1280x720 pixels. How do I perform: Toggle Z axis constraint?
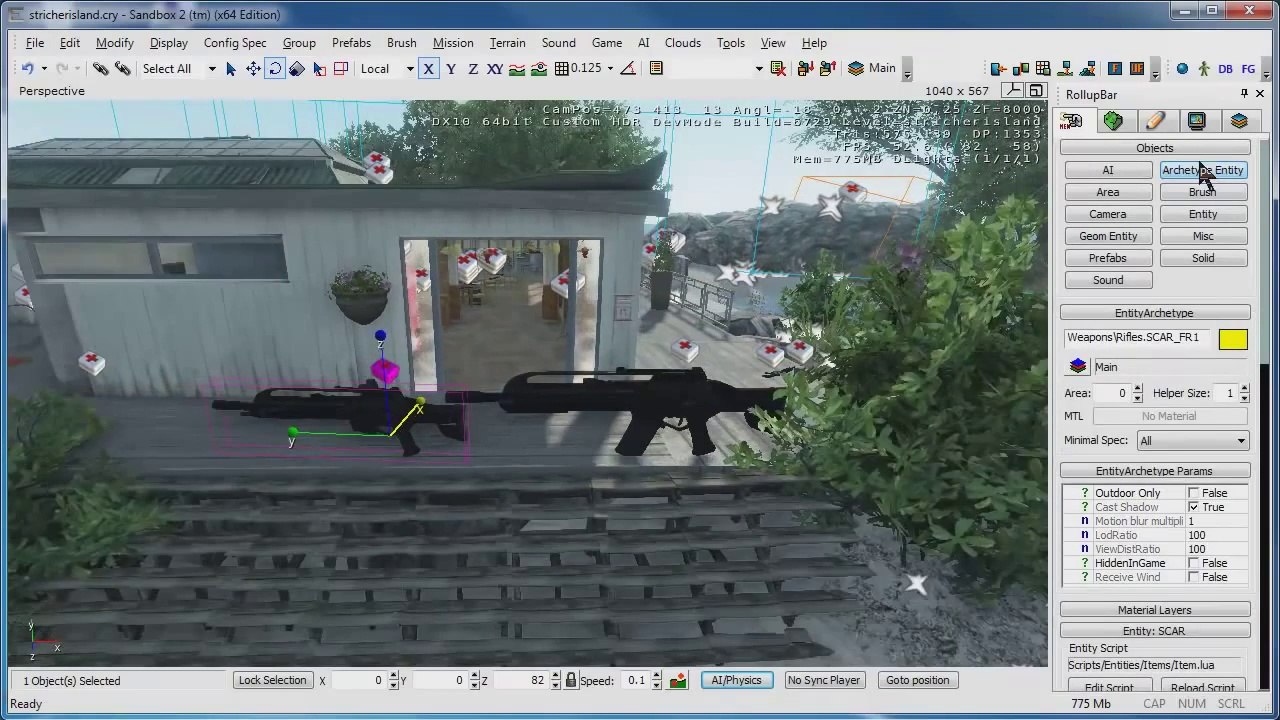[x=472, y=69]
